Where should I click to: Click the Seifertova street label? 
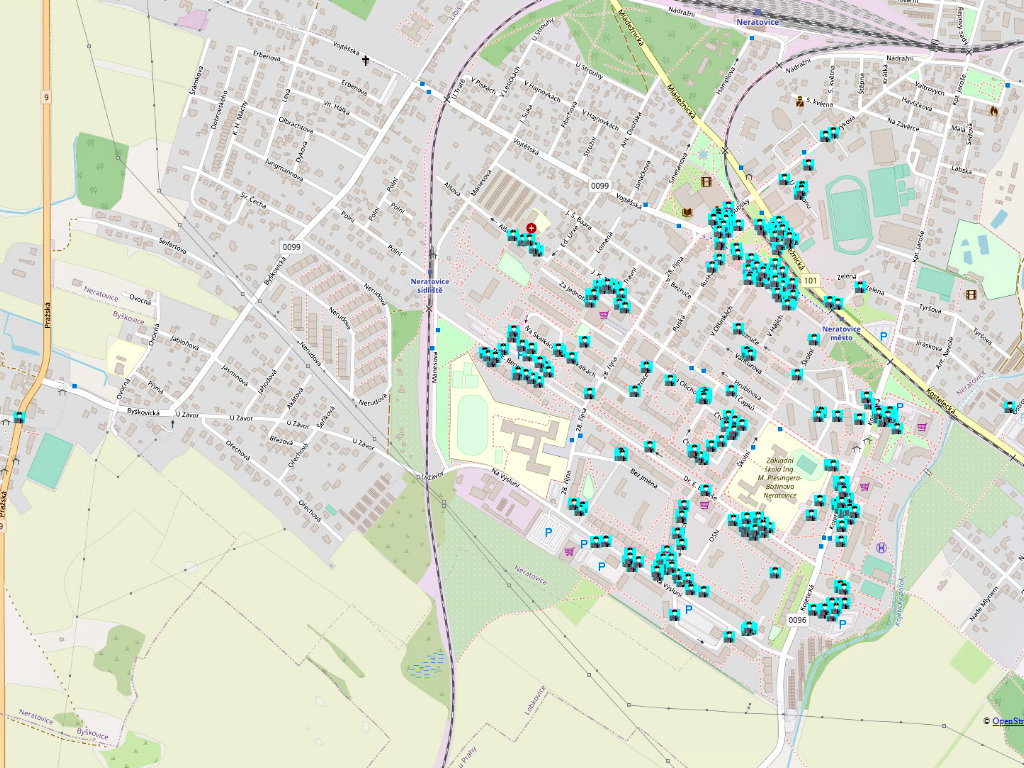tap(172, 246)
